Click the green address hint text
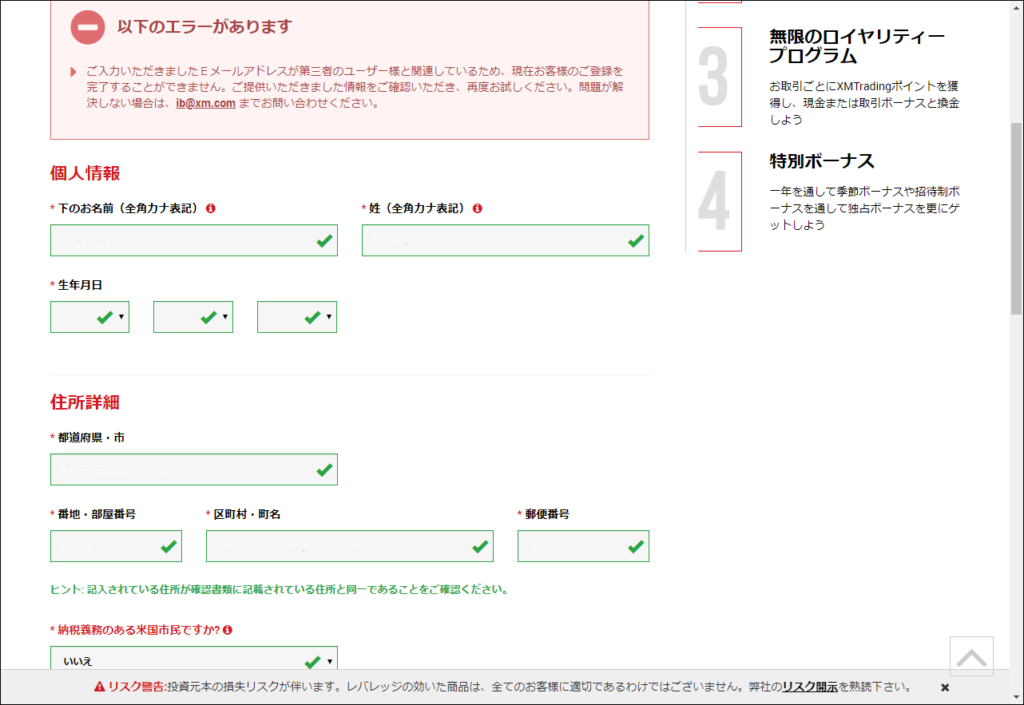The height and width of the screenshot is (705, 1024). tap(280, 589)
